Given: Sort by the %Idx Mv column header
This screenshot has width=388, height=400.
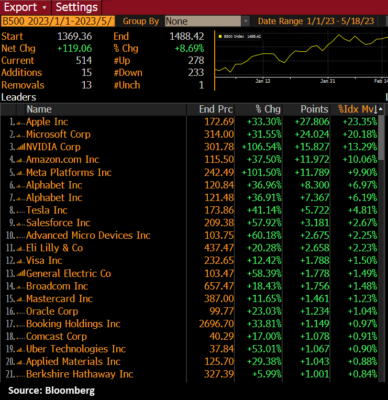Looking at the screenshot, I should click(357, 109).
